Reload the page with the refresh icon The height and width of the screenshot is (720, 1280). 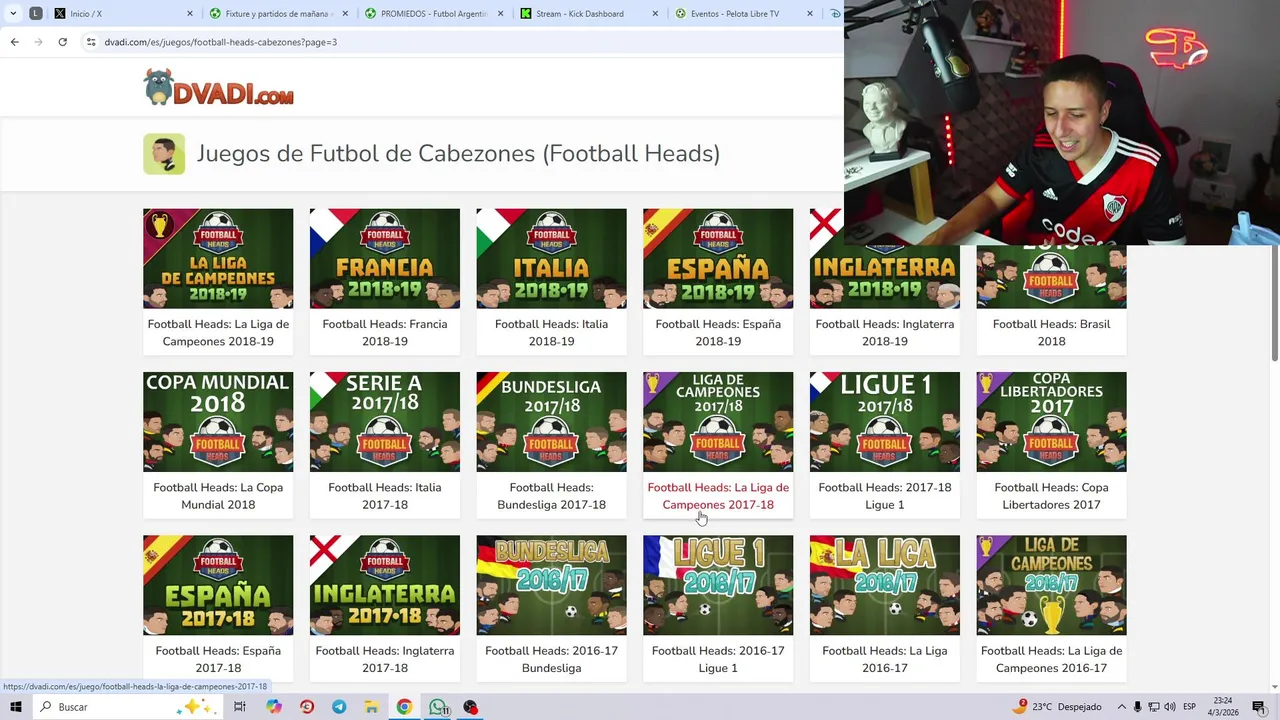(x=62, y=42)
